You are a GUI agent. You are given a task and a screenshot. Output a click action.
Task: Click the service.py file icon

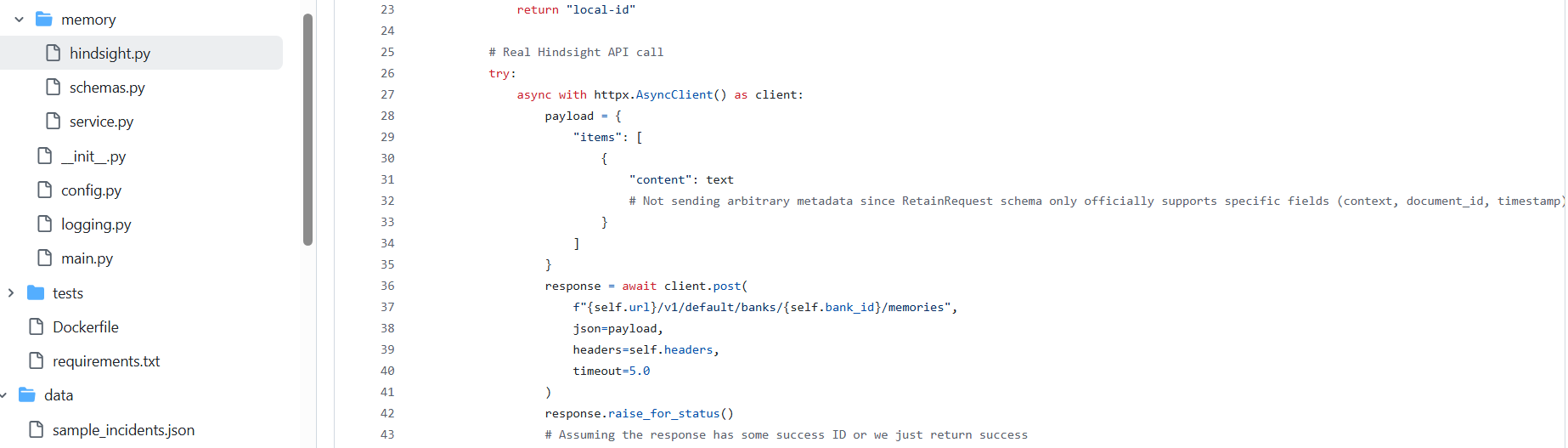(53, 121)
